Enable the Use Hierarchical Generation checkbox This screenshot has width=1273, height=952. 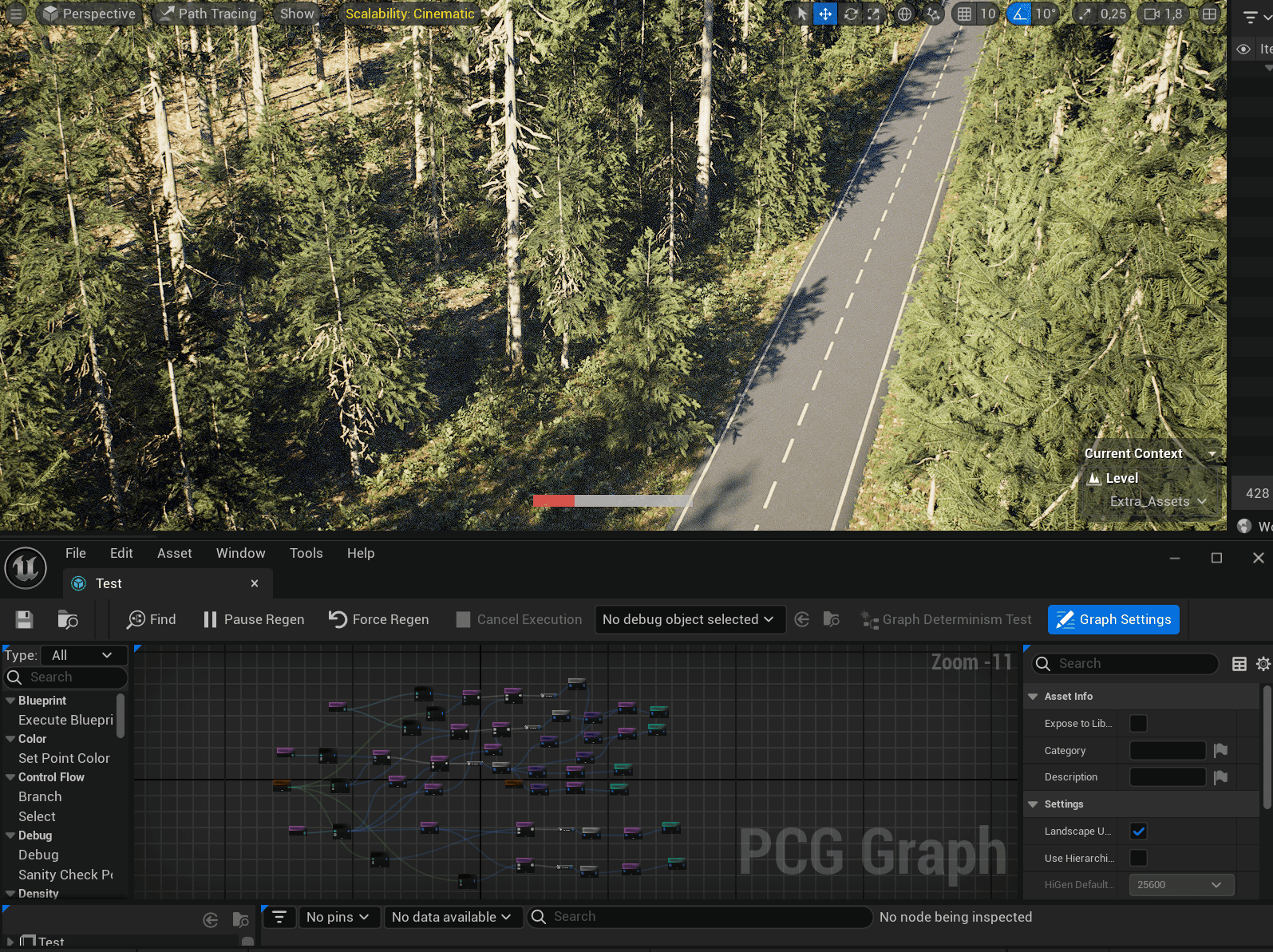coord(1139,858)
